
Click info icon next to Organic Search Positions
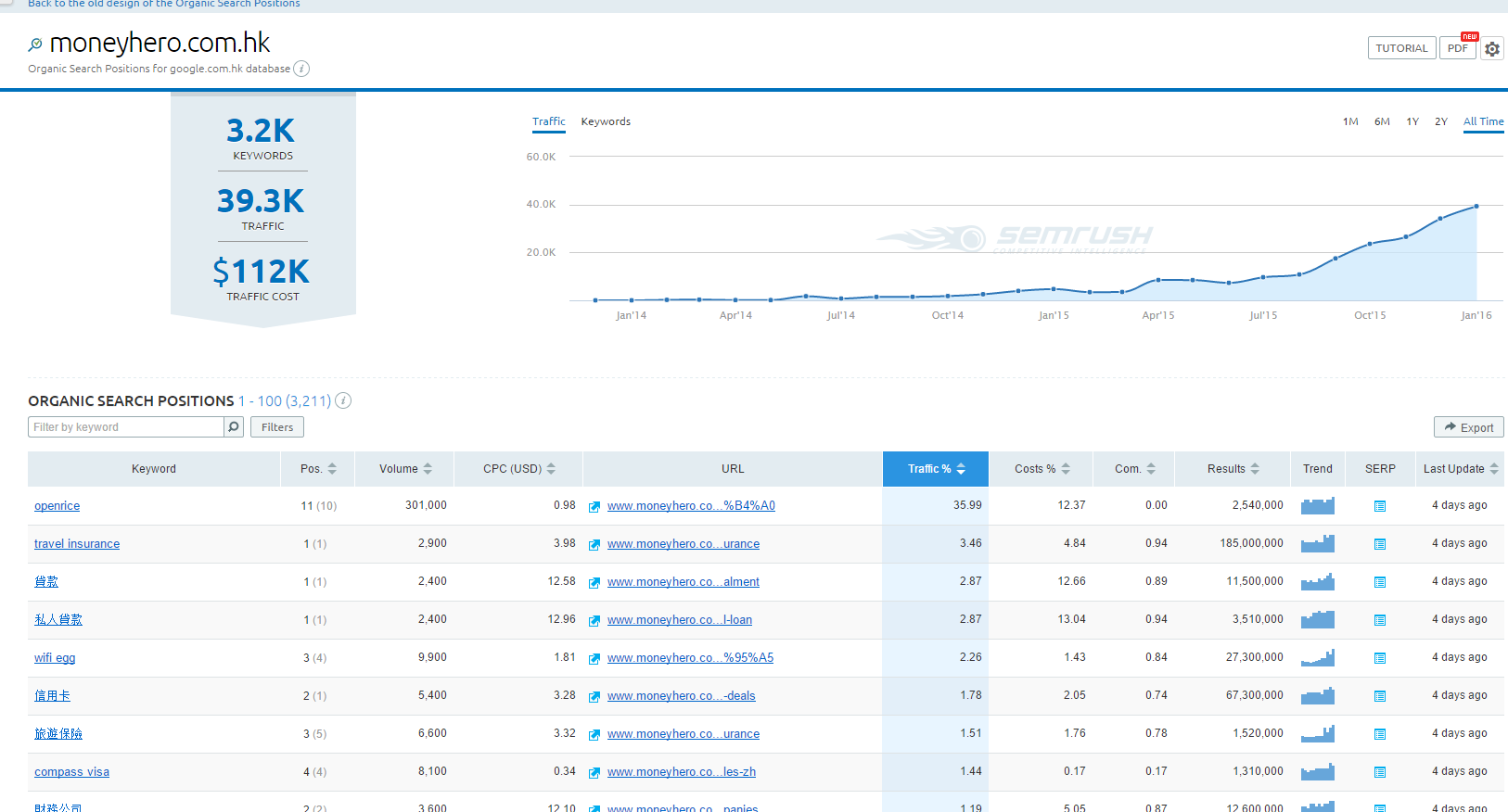[x=343, y=400]
